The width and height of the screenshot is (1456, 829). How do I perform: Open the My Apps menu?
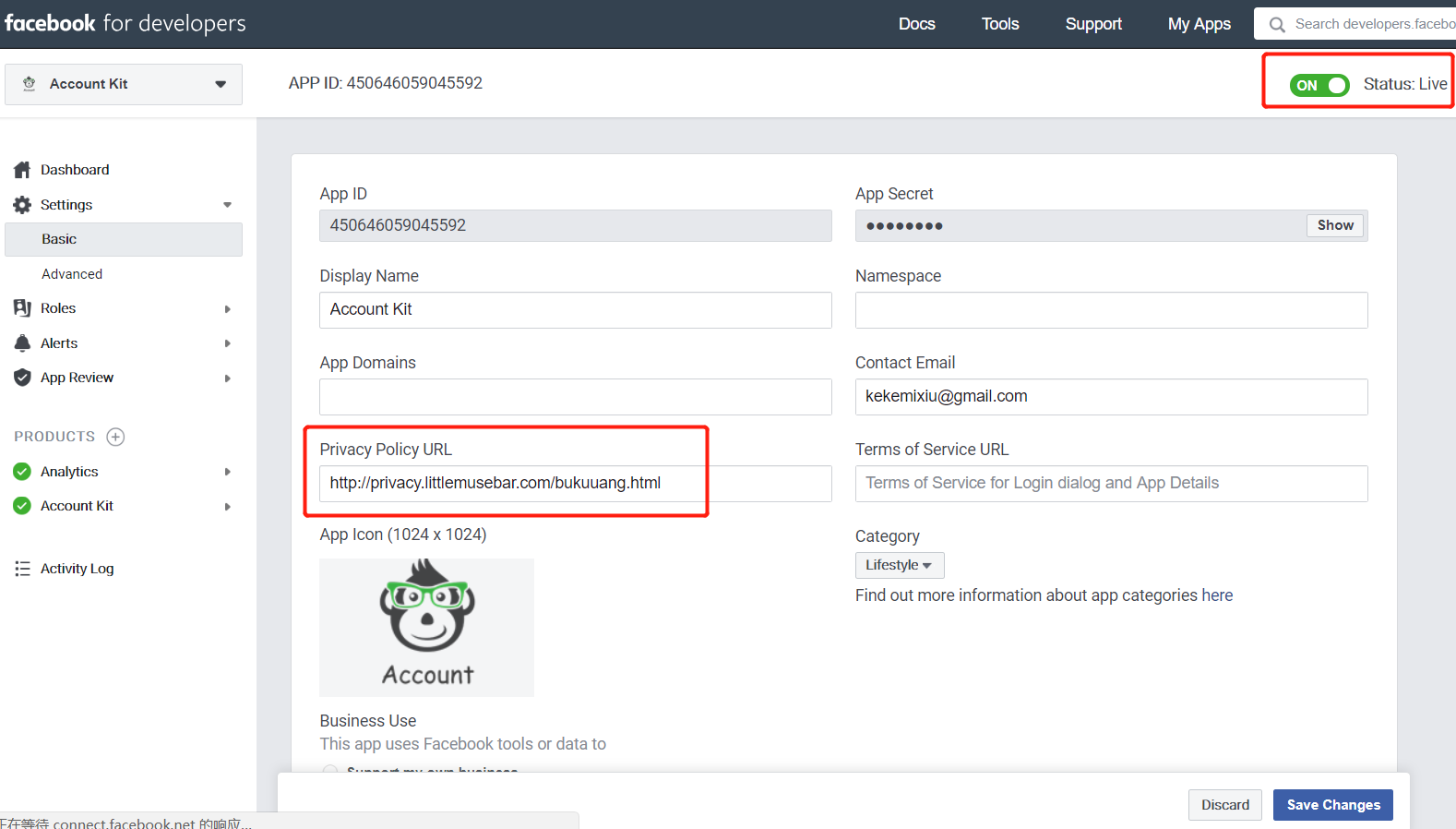pyautogui.click(x=1199, y=24)
